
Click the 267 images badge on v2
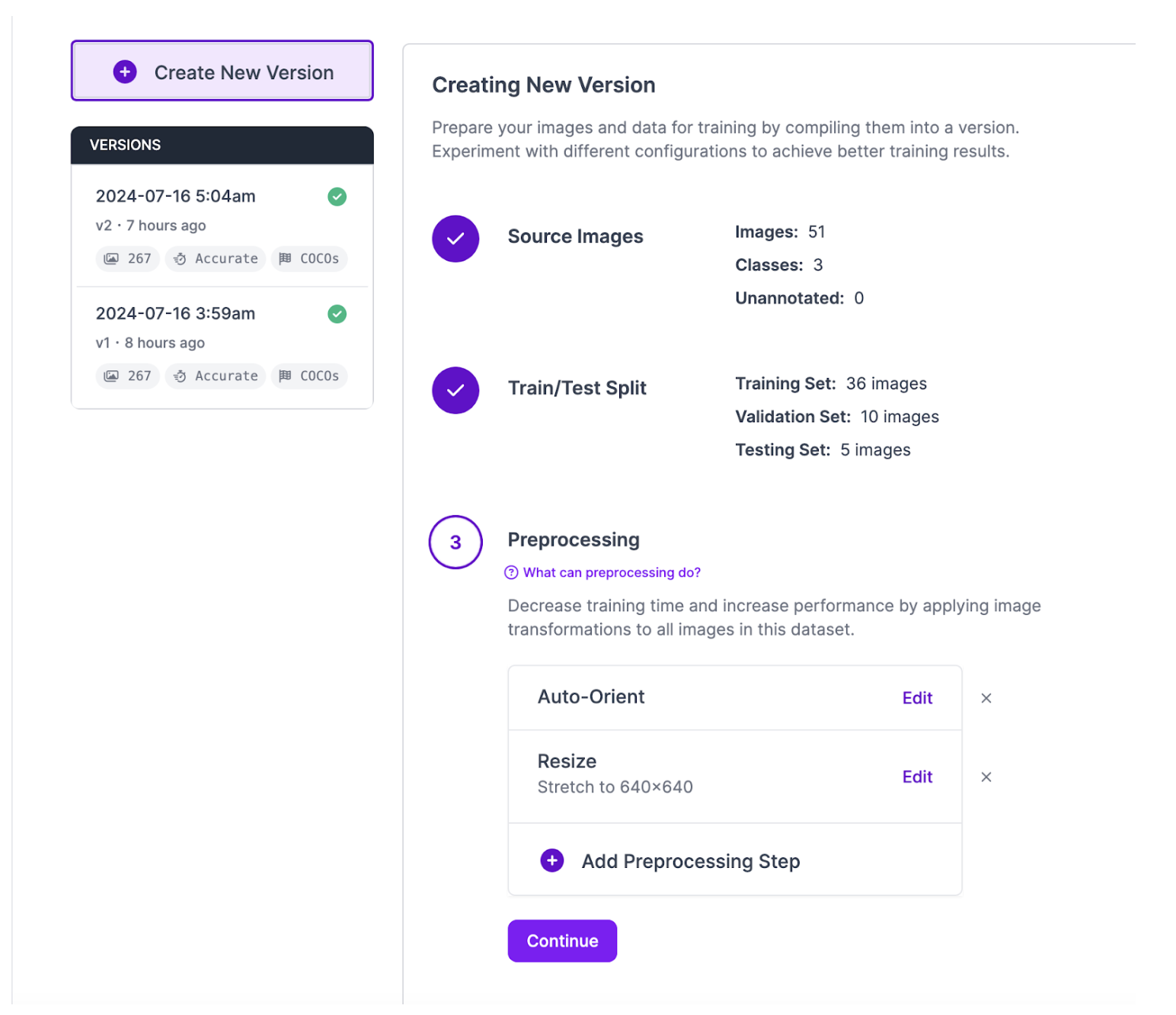pos(128,258)
